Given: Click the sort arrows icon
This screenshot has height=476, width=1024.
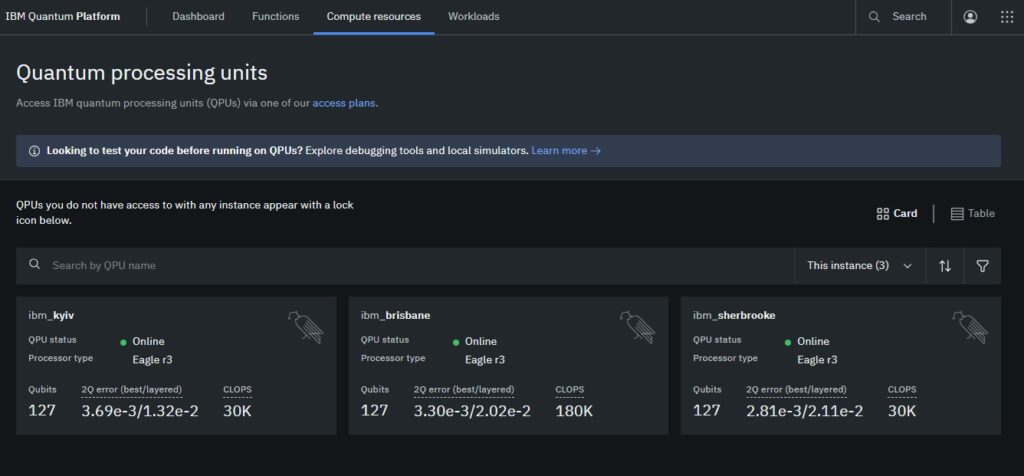Looking at the screenshot, I should point(945,266).
